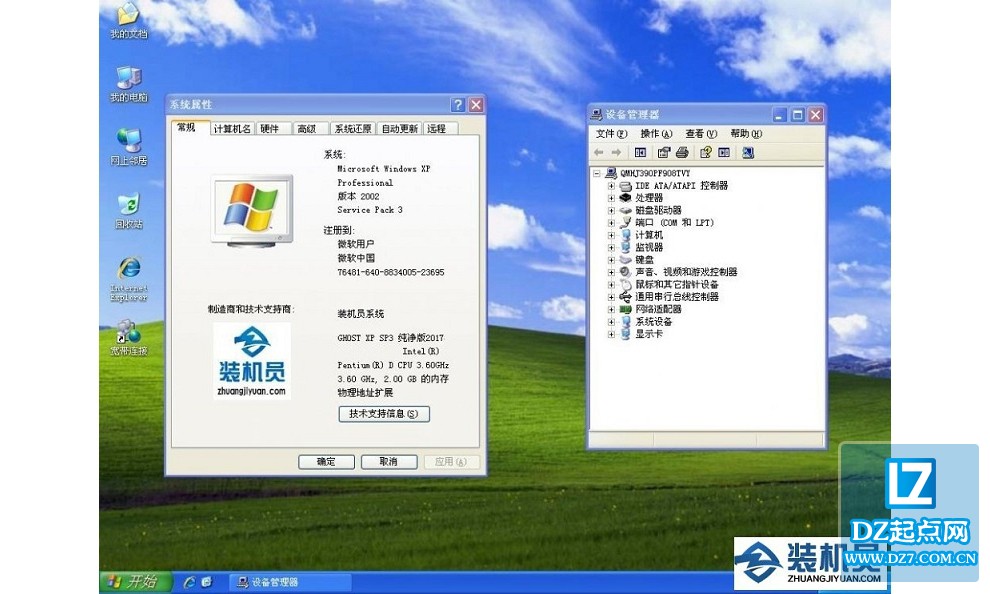Click the 设备管理器 taskbar button

[290, 583]
